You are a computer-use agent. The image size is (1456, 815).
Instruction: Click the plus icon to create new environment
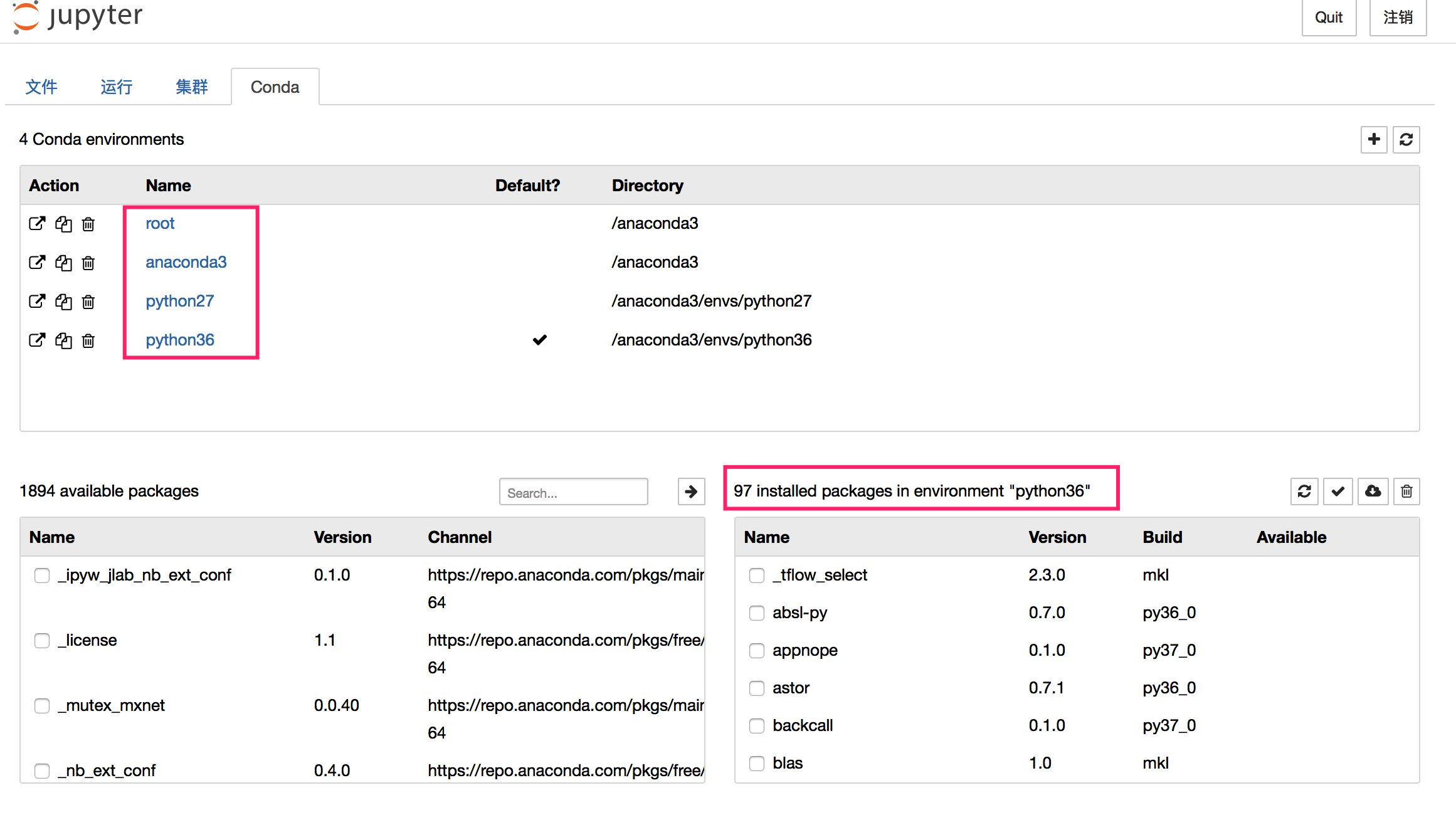click(1373, 139)
